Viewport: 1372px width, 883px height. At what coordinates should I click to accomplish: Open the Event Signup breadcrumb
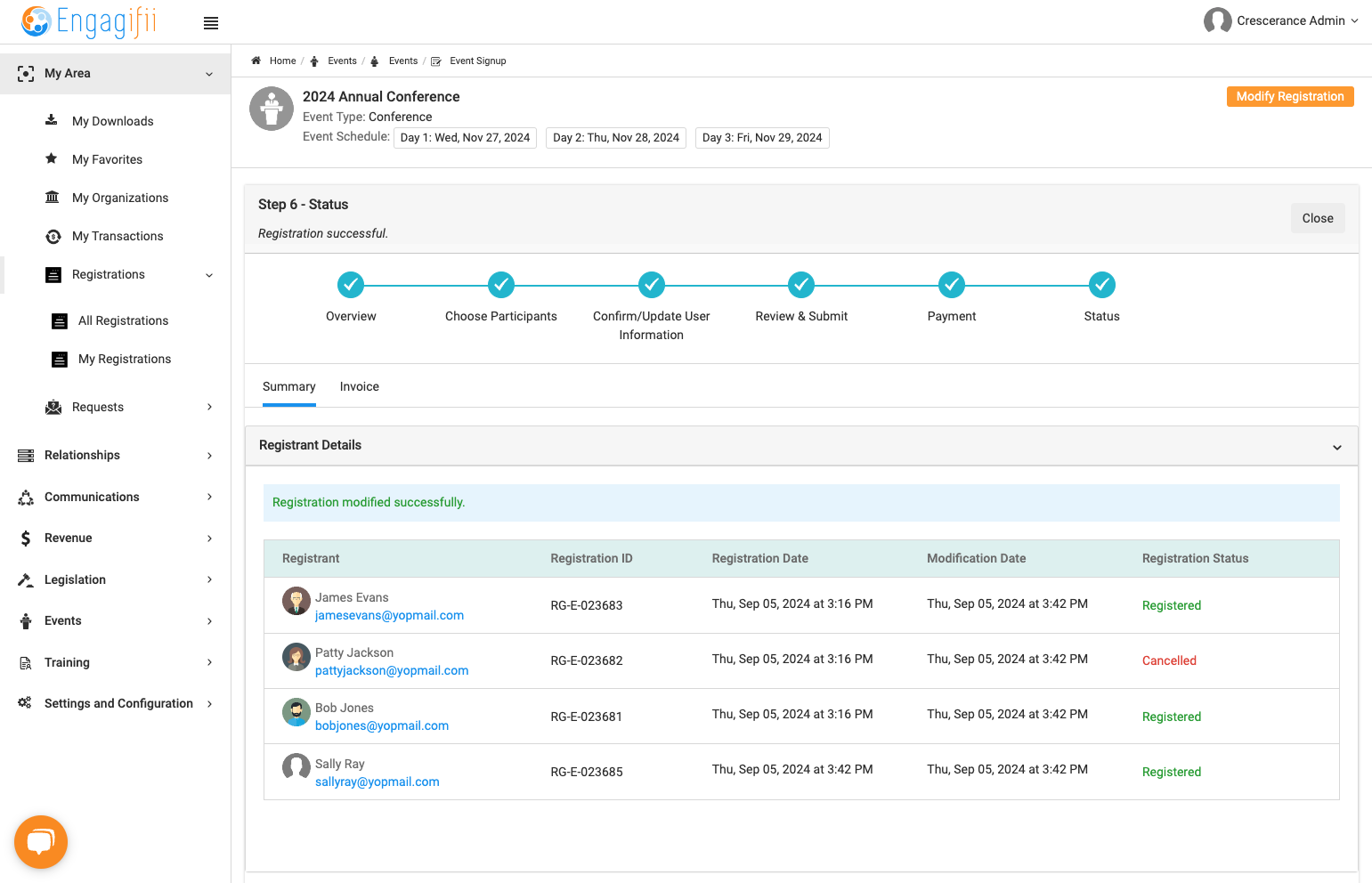click(x=477, y=61)
